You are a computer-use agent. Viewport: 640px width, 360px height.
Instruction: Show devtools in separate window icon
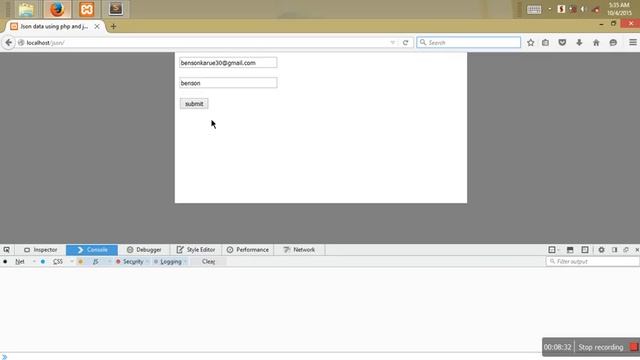click(626, 250)
